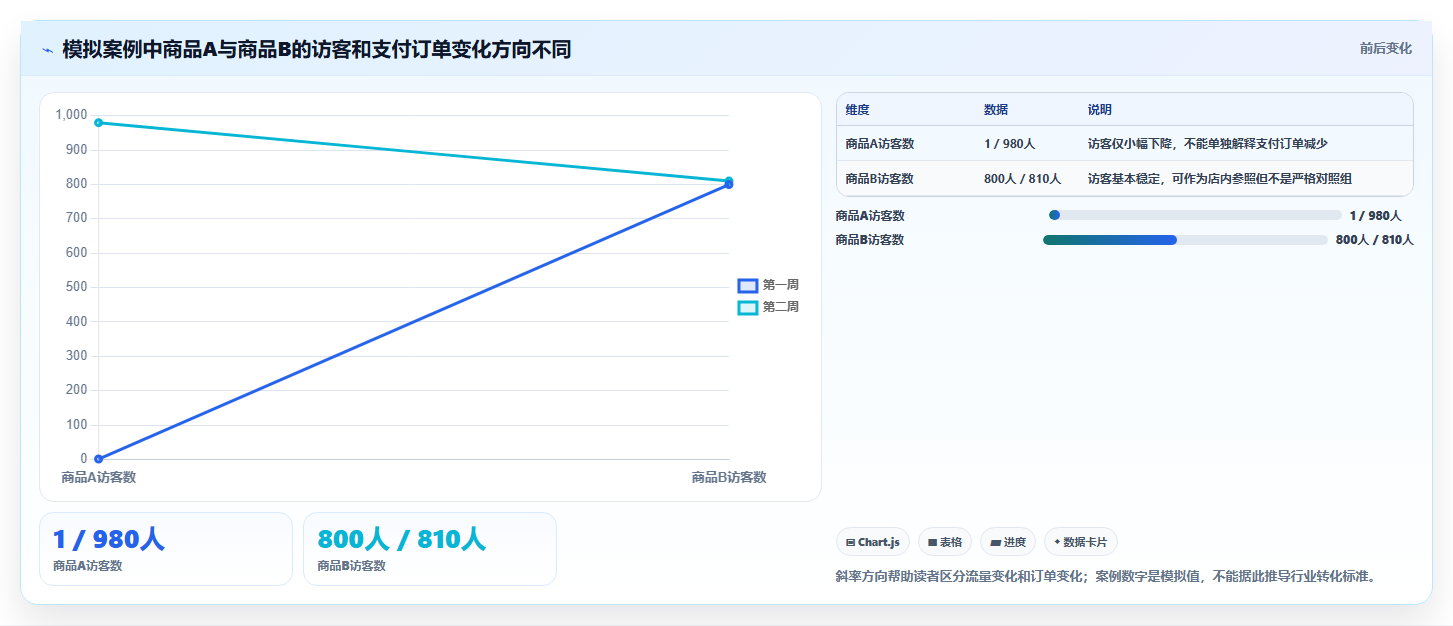Click 第一周 data point at zero

[x=98, y=459]
